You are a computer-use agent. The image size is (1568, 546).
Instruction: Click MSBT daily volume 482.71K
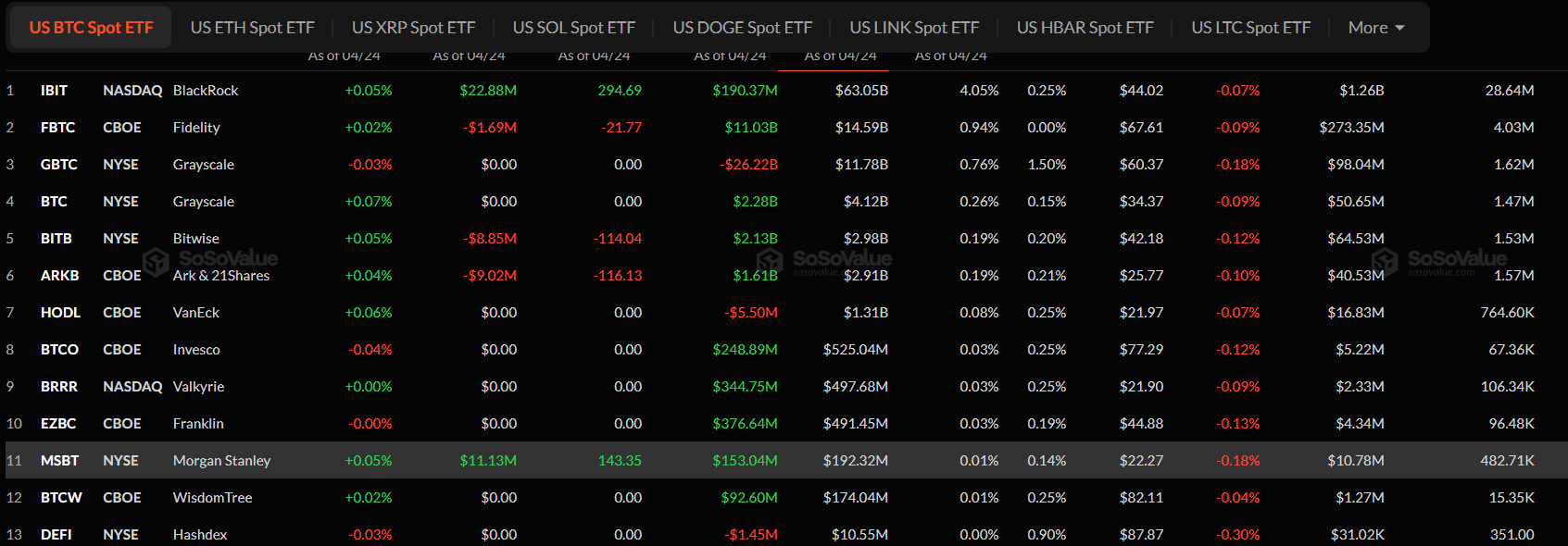(1507, 461)
